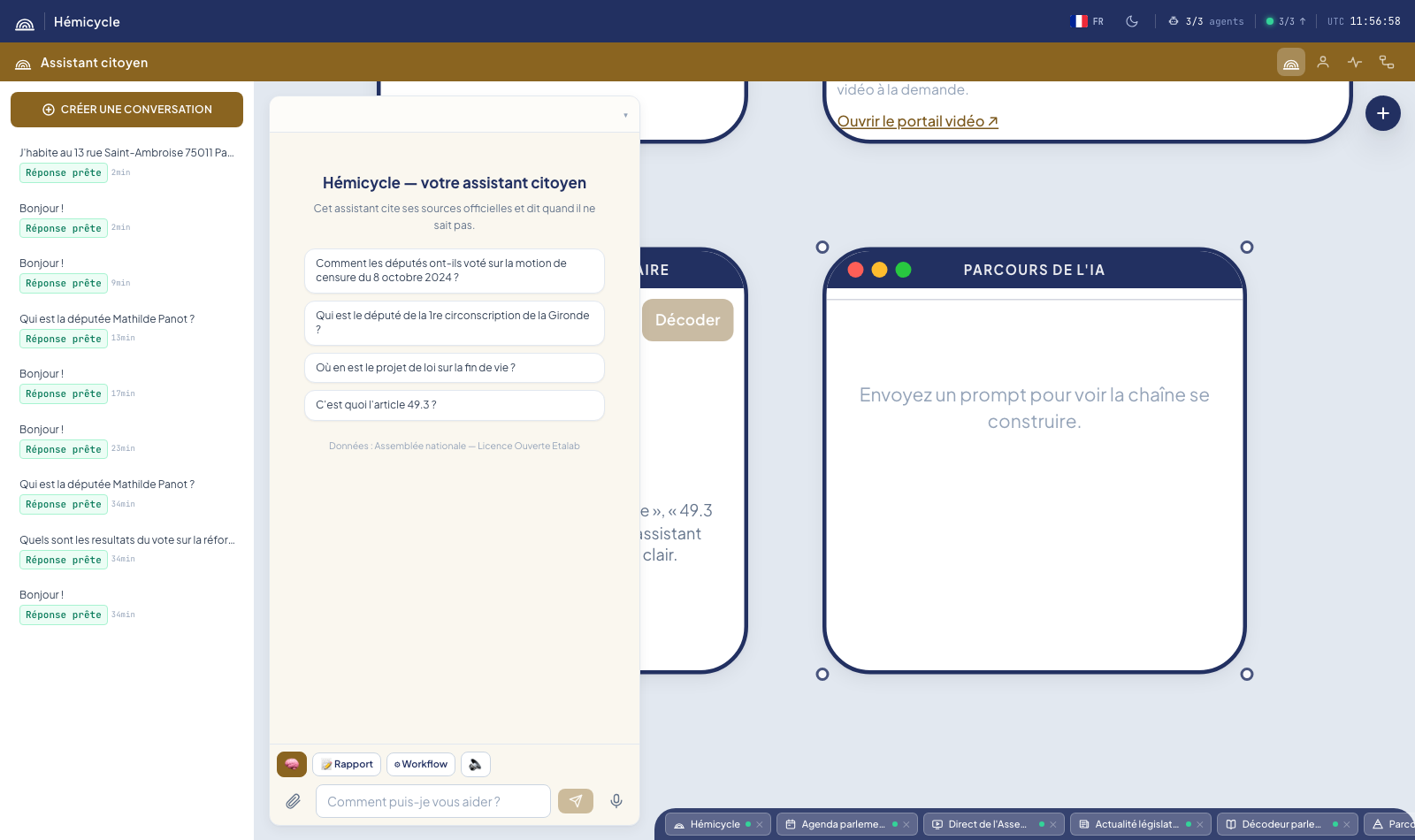Close the Agenda parlementaire bottom tab
The height and width of the screenshot is (840, 1415).
(906, 825)
